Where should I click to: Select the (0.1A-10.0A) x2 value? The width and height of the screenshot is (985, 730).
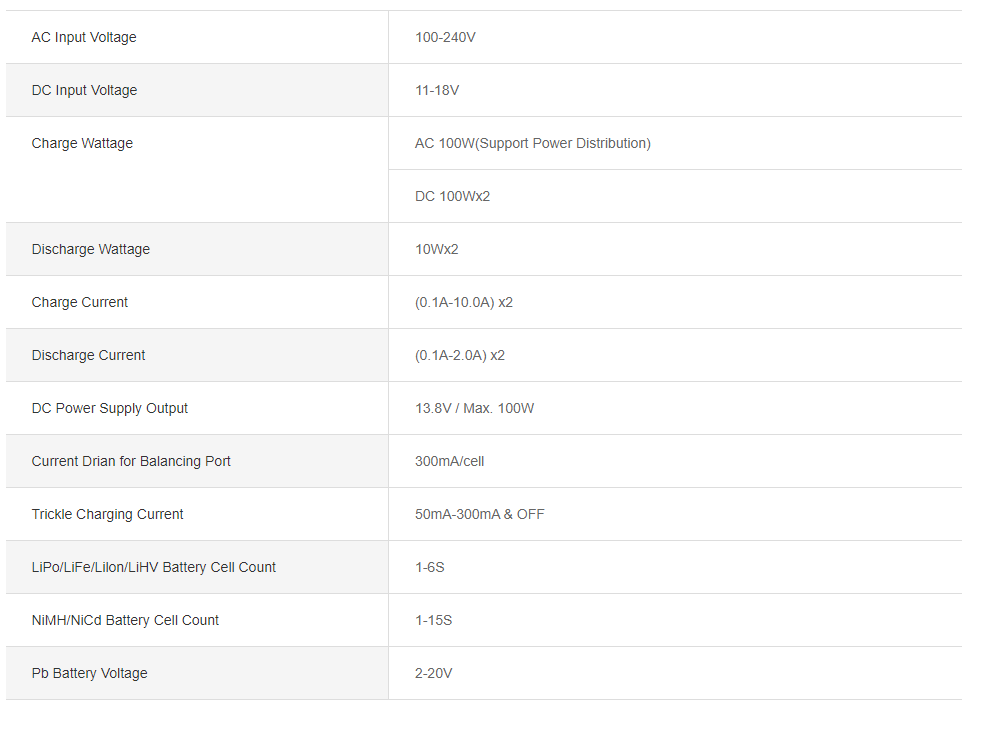[x=463, y=302]
